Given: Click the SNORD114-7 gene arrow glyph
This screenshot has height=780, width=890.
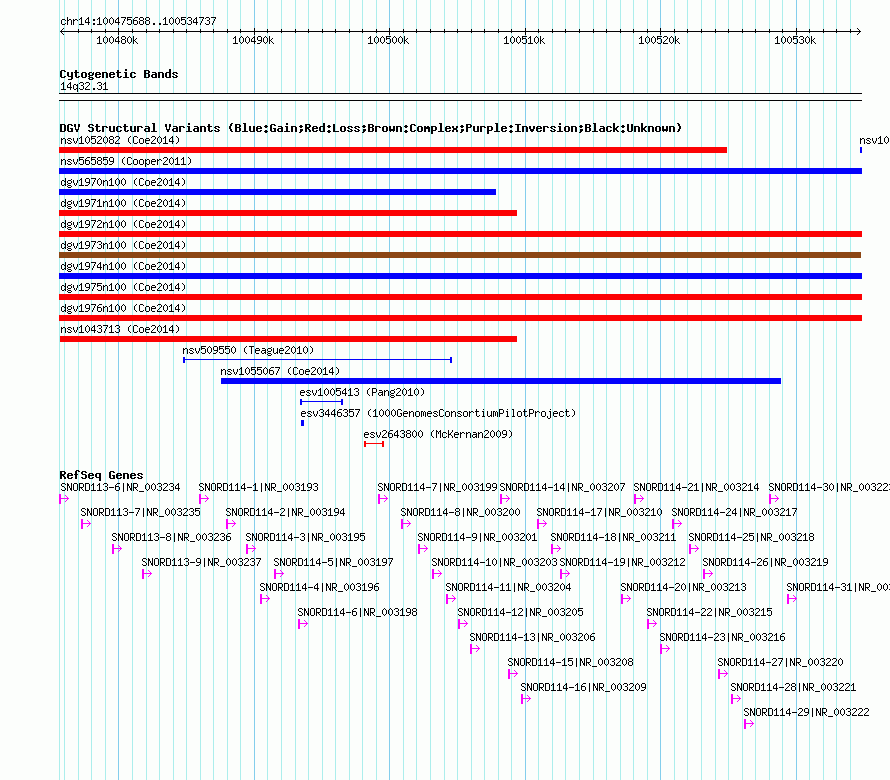Looking at the screenshot, I should pos(383,499).
